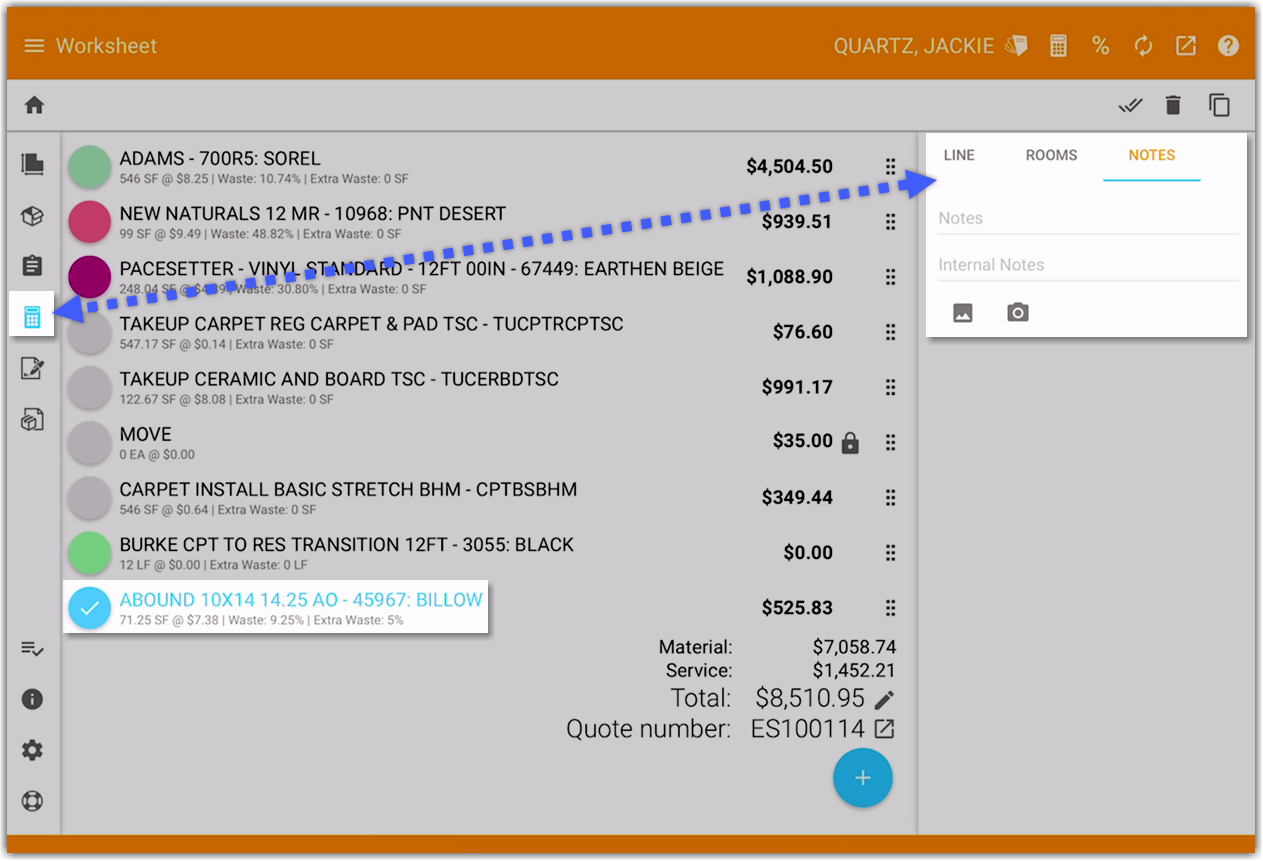Open options dots for NEW NATURALS line
The width and height of the screenshot is (1263, 861).
[x=890, y=222]
